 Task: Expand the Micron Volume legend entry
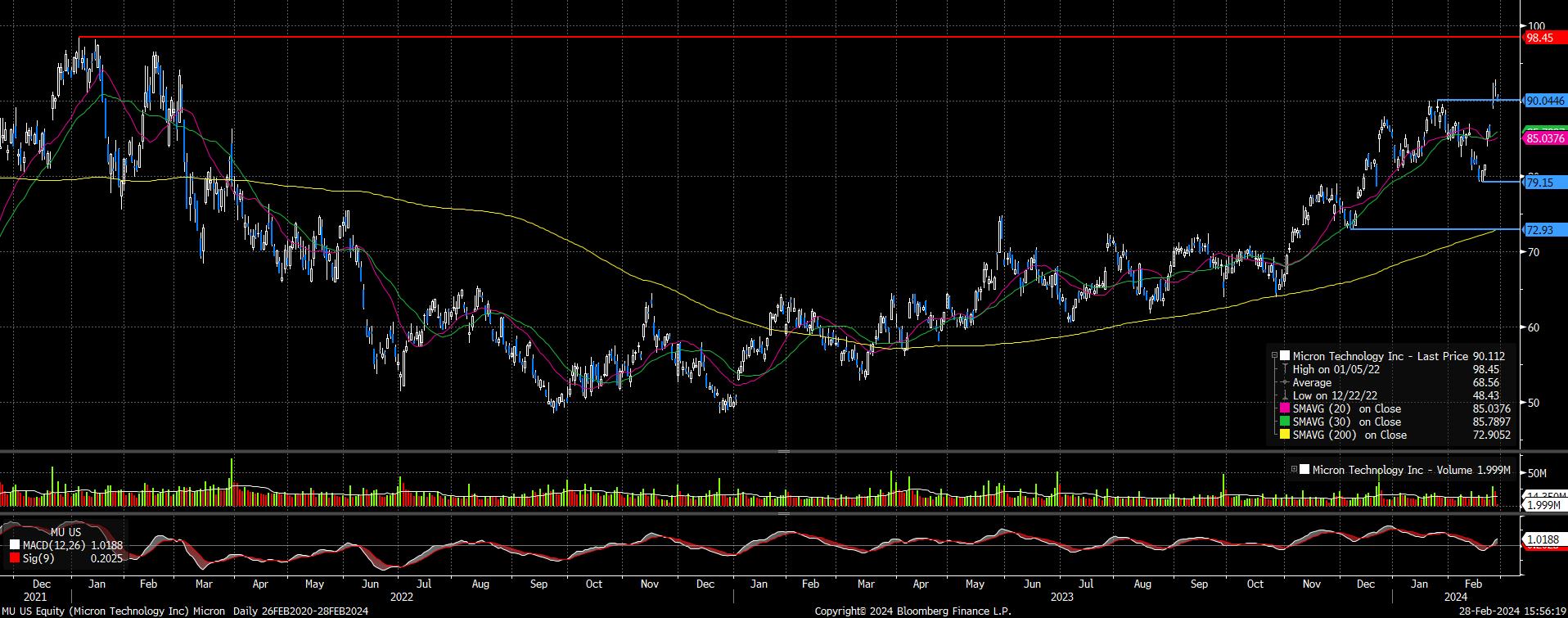[x=1294, y=470]
